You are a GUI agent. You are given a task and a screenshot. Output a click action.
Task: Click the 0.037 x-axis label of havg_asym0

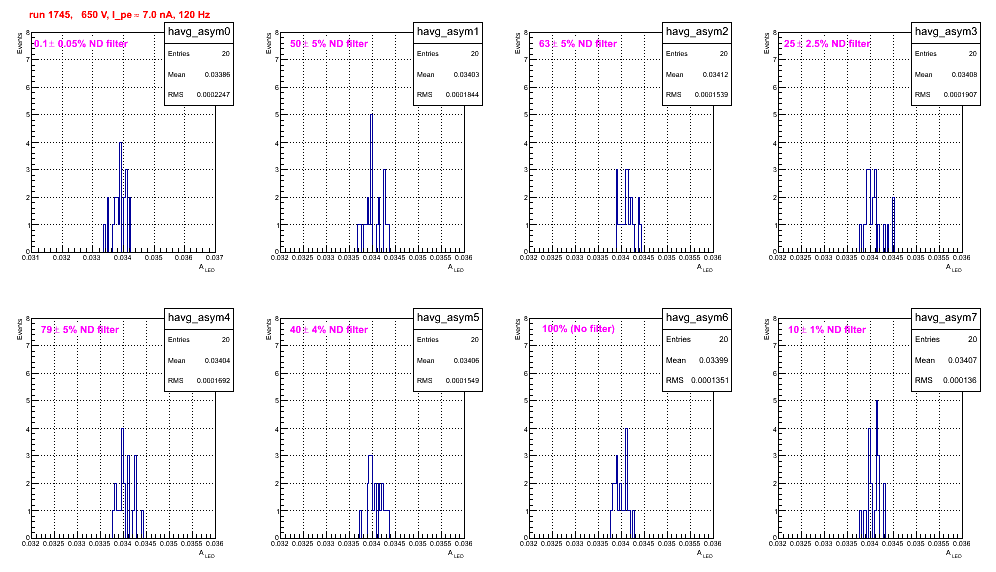215,257
